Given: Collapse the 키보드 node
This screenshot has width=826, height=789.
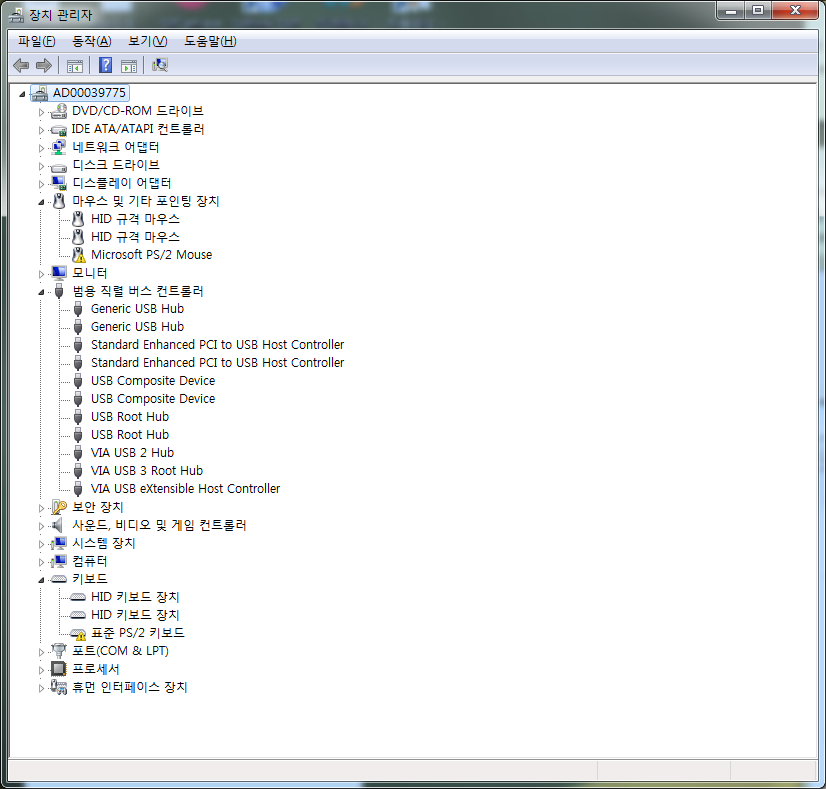Looking at the screenshot, I should point(41,579).
